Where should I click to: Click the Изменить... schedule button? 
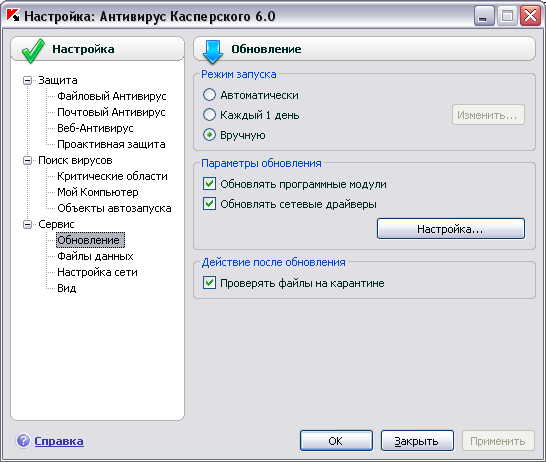[488, 115]
